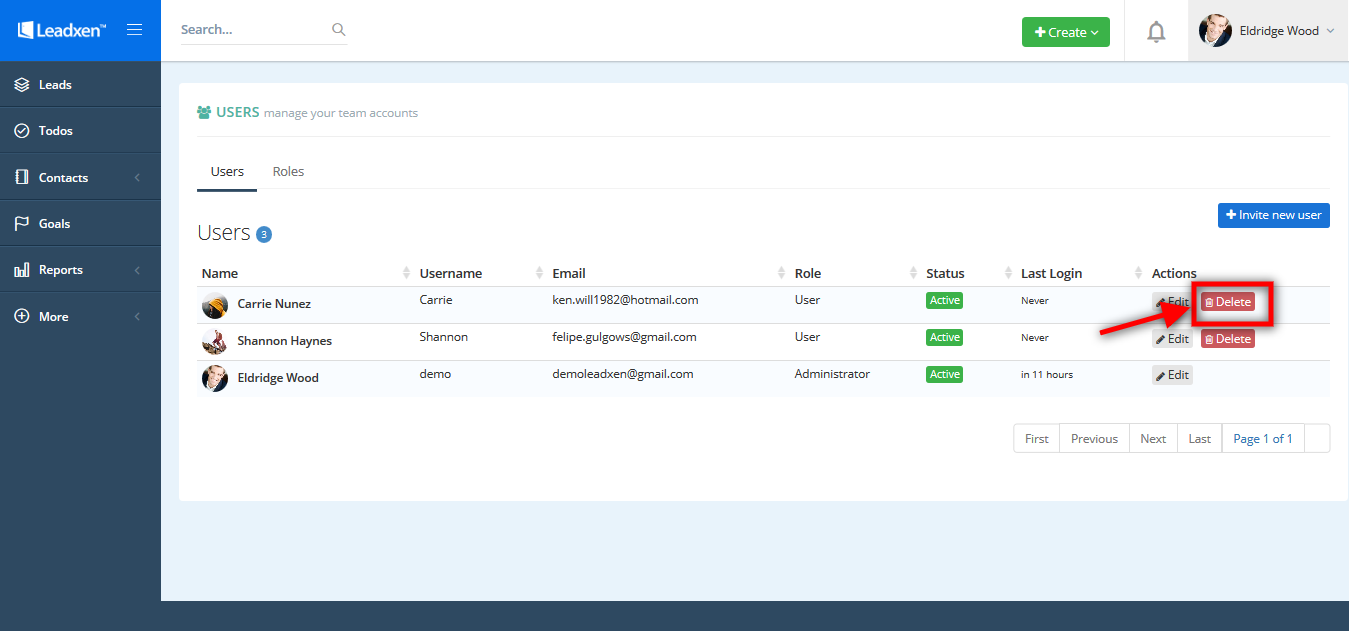Click the Administrator role cell
This screenshot has height=631, width=1349.
pos(832,374)
